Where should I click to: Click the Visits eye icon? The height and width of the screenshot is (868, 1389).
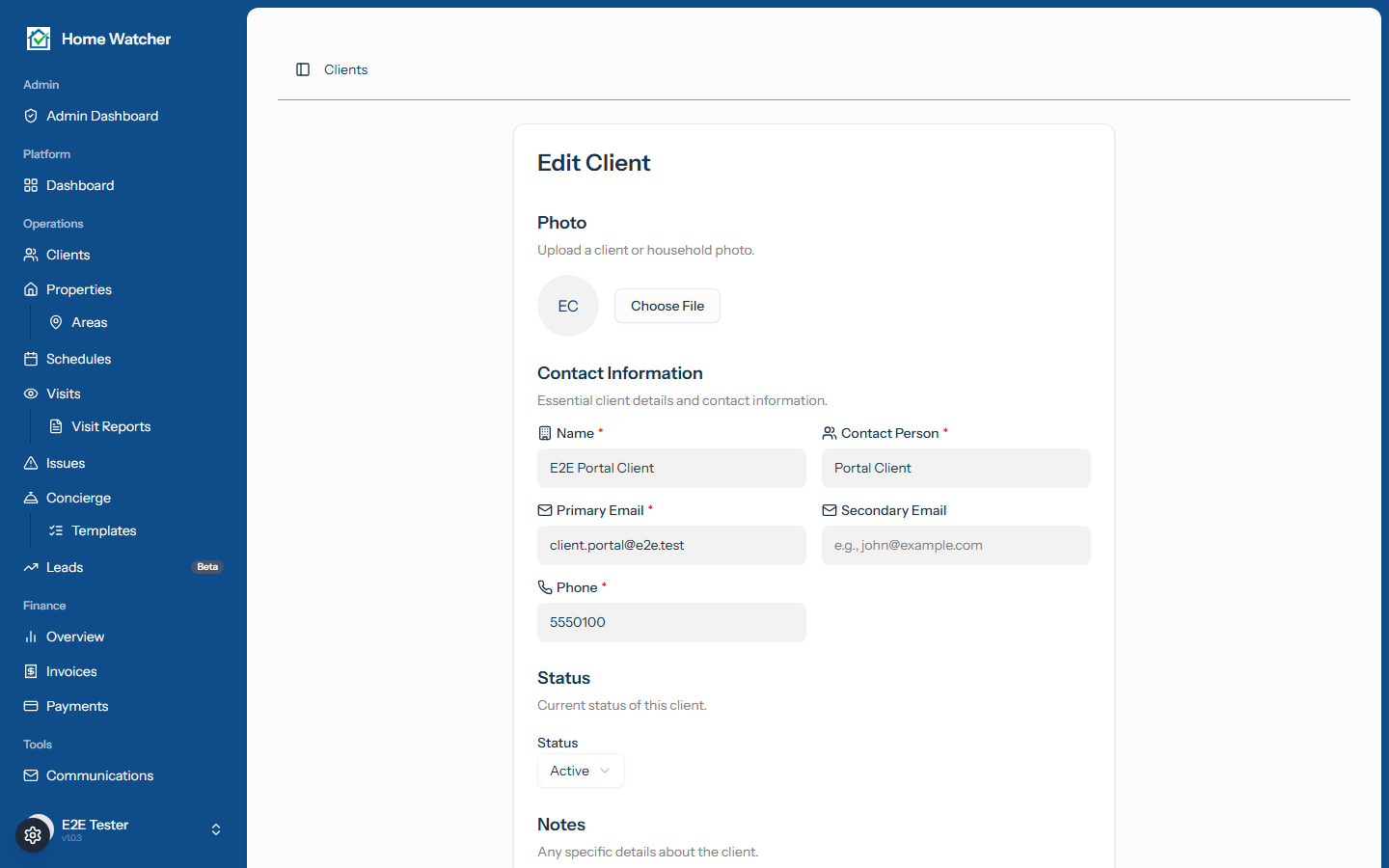[x=31, y=393]
